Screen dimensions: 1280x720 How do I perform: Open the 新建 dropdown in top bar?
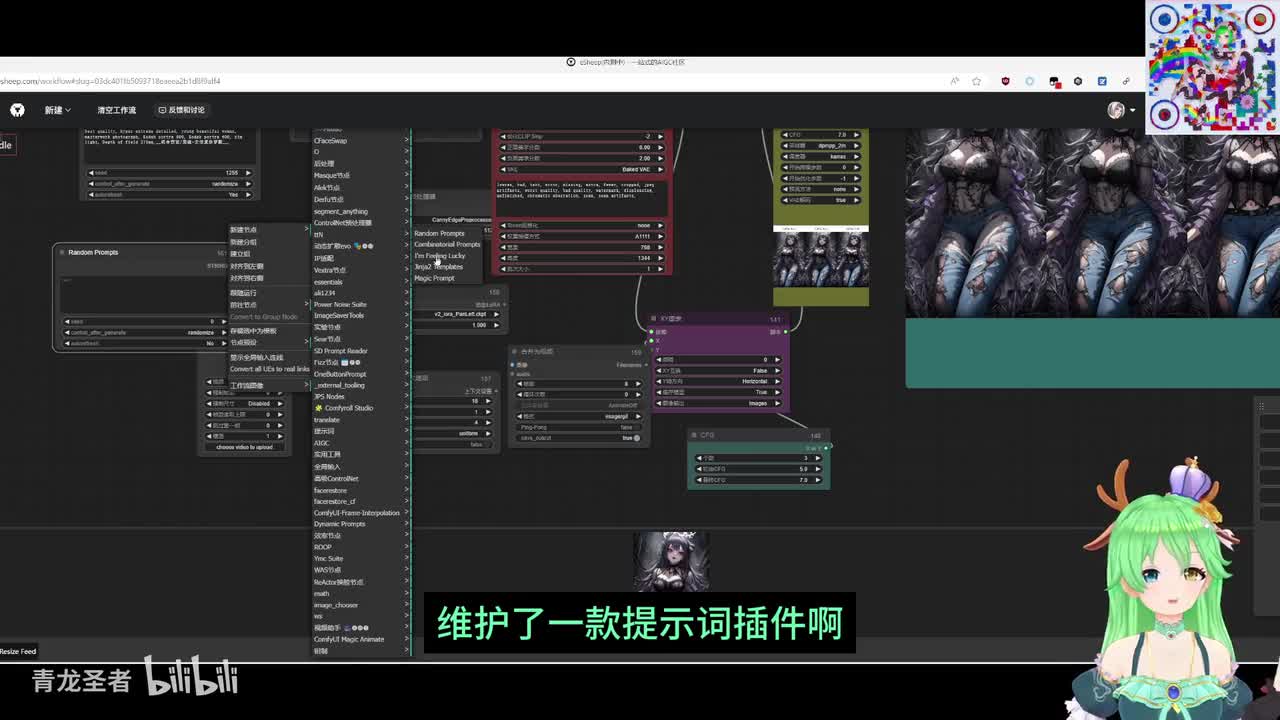coord(57,110)
